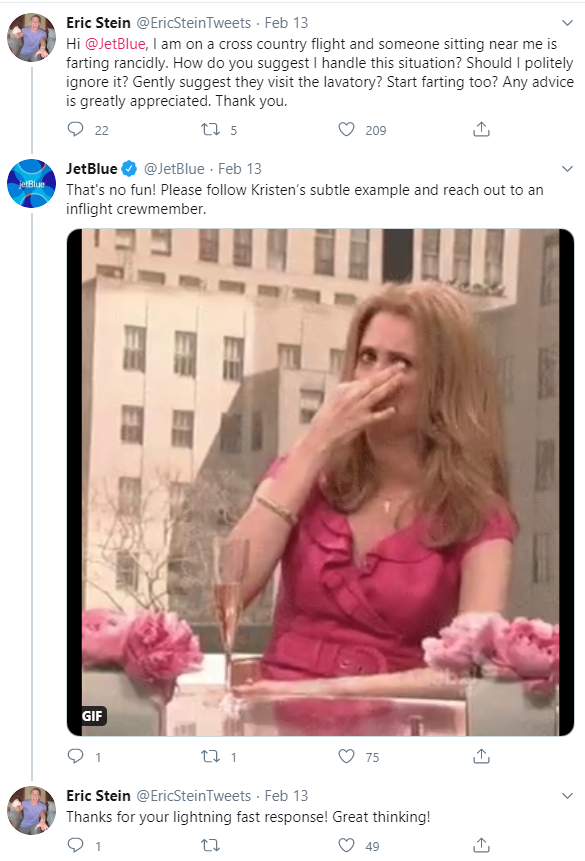Click the GIF badge on the media

tap(91, 716)
